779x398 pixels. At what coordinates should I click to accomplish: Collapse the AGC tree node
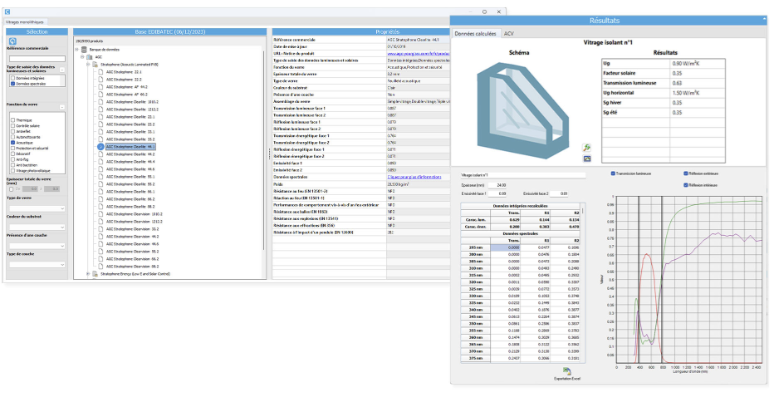coord(82,57)
